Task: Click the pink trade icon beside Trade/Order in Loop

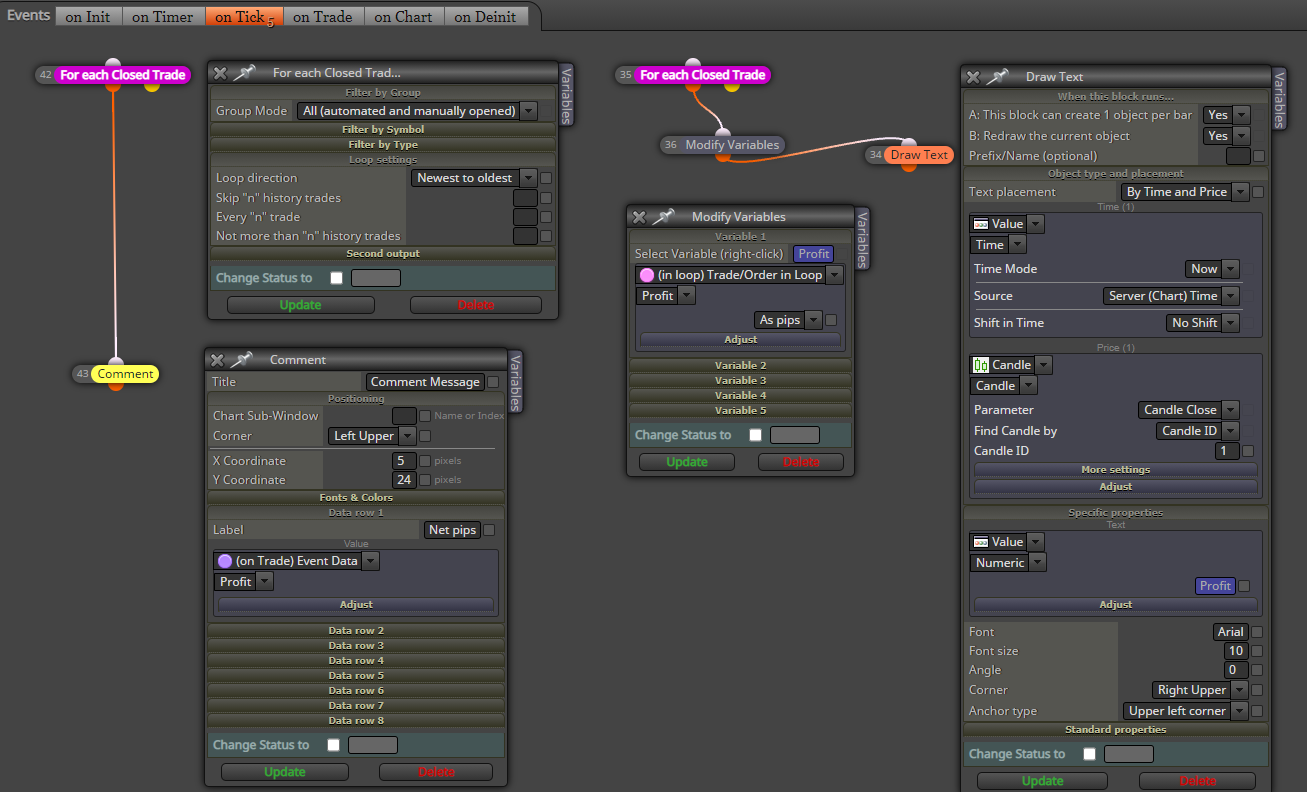Action: (x=646, y=275)
